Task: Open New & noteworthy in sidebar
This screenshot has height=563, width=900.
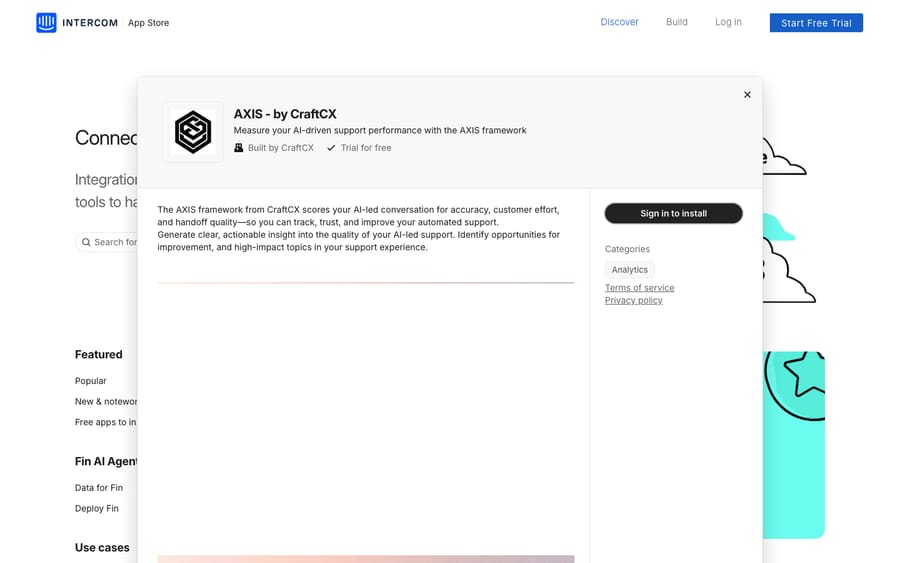Action: (106, 402)
